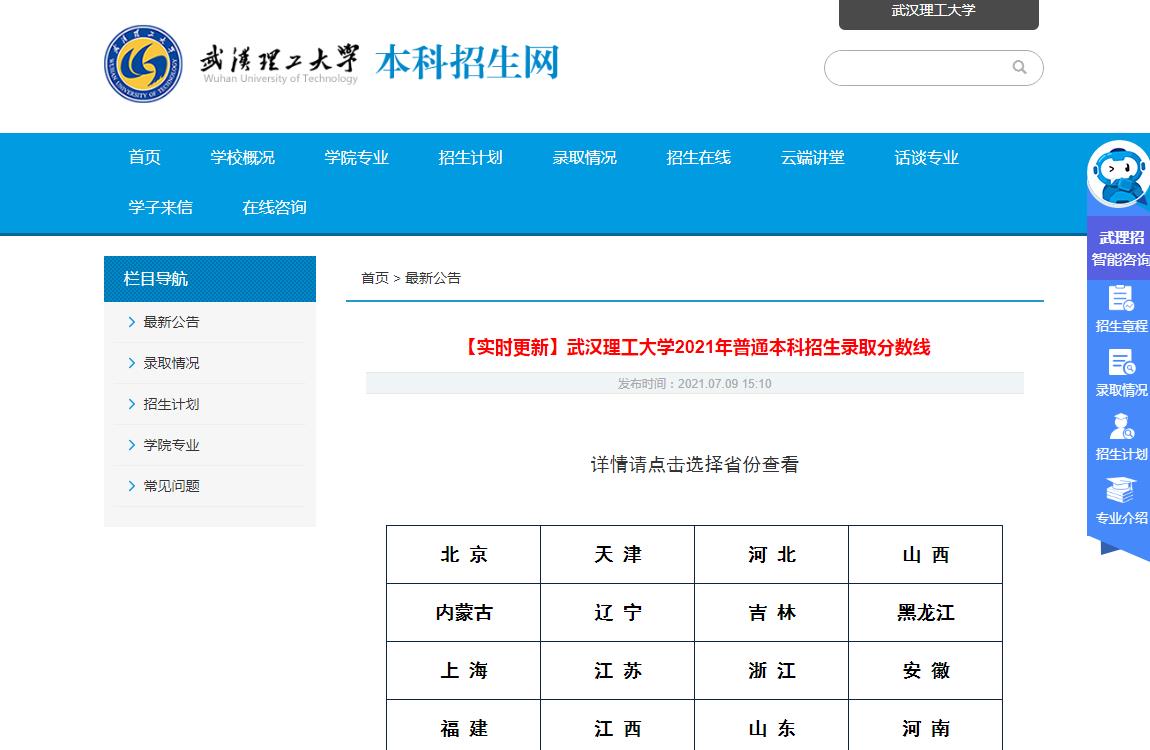The width and height of the screenshot is (1150, 750).
Task: Select the 内蒙古 province cell
Action: tap(464, 613)
